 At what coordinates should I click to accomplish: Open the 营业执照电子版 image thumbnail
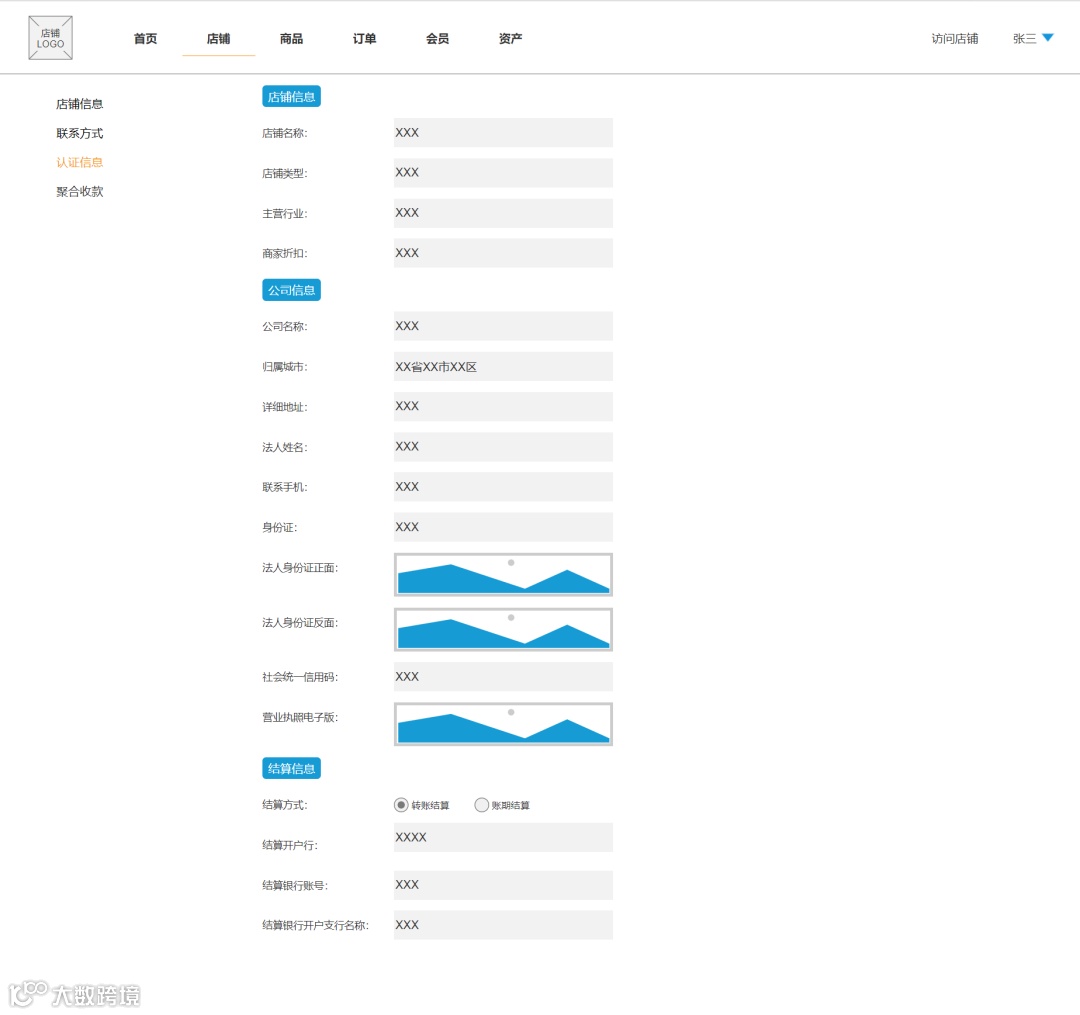[x=503, y=724]
